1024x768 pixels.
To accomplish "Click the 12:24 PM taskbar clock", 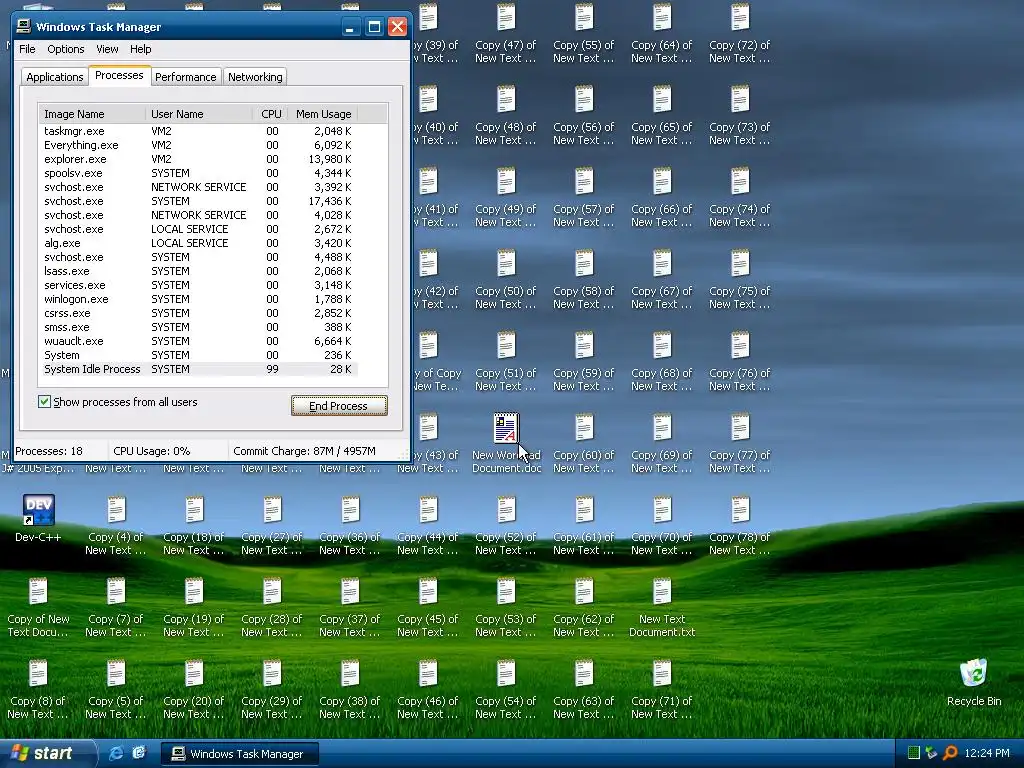I will click(x=987, y=753).
